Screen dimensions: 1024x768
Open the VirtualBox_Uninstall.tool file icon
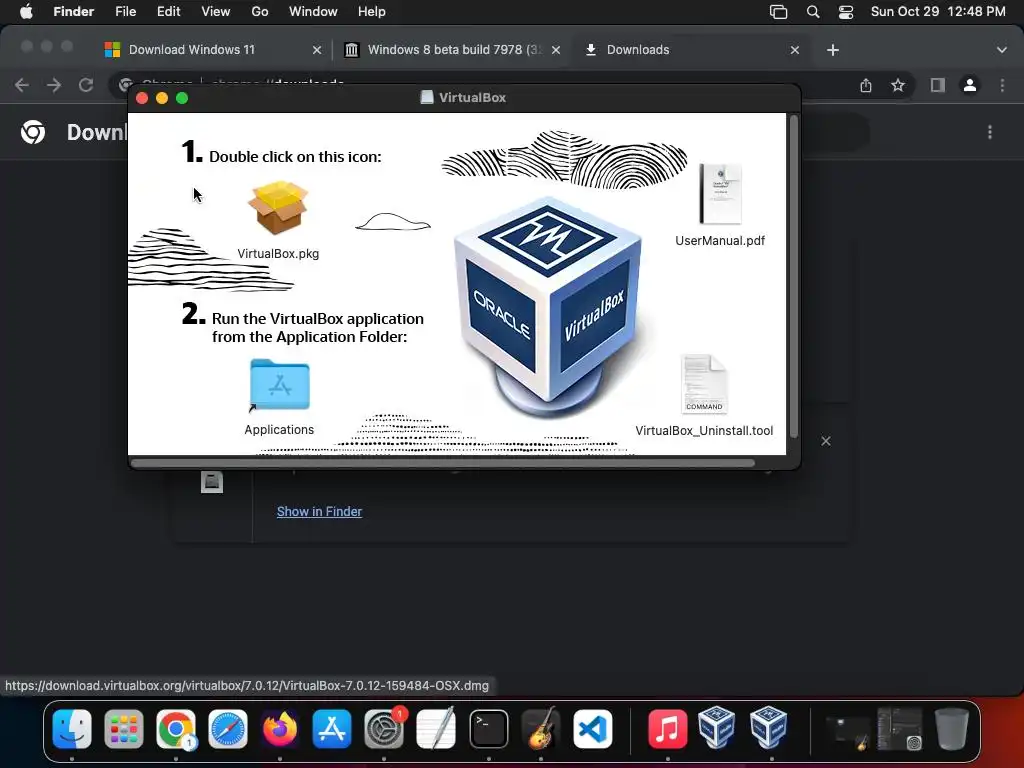click(x=704, y=384)
